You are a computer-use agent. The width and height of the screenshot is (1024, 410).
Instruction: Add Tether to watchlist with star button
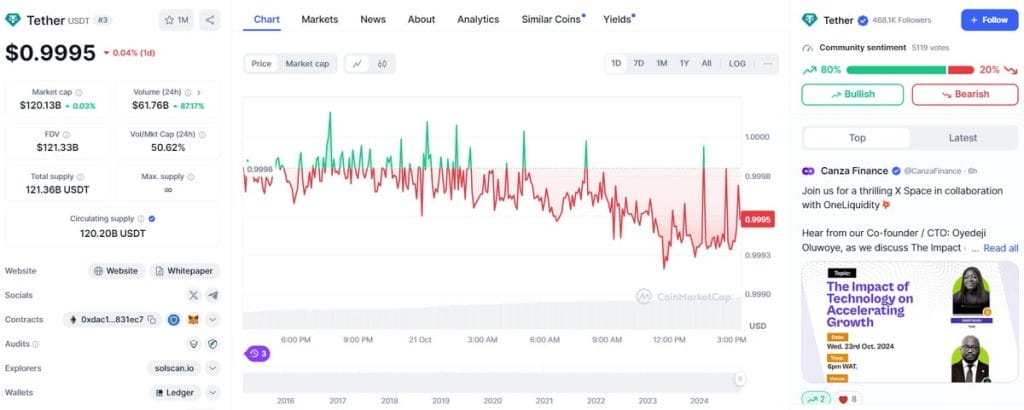[x=176, y=20]
